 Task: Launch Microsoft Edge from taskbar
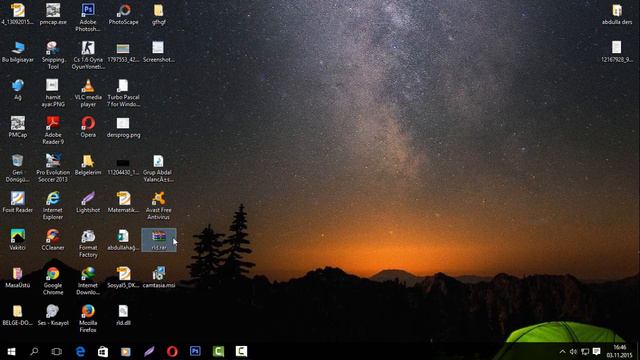pyautogui.click(x=80, y=351)
